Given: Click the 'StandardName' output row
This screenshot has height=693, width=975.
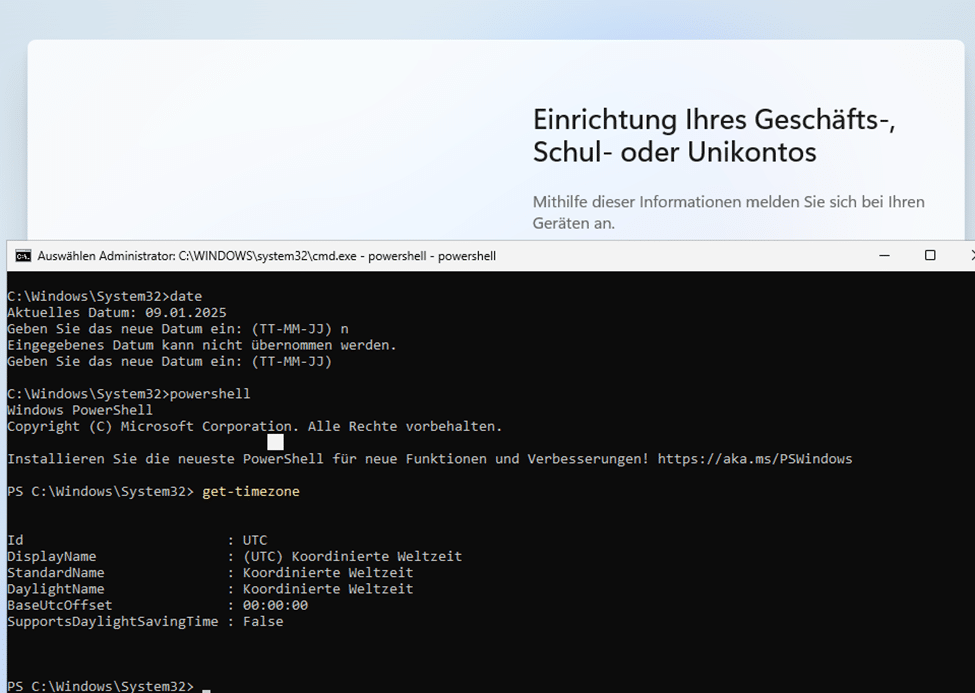Looking at the screenshot, I should pyautogui.click(x=210, y=572).
